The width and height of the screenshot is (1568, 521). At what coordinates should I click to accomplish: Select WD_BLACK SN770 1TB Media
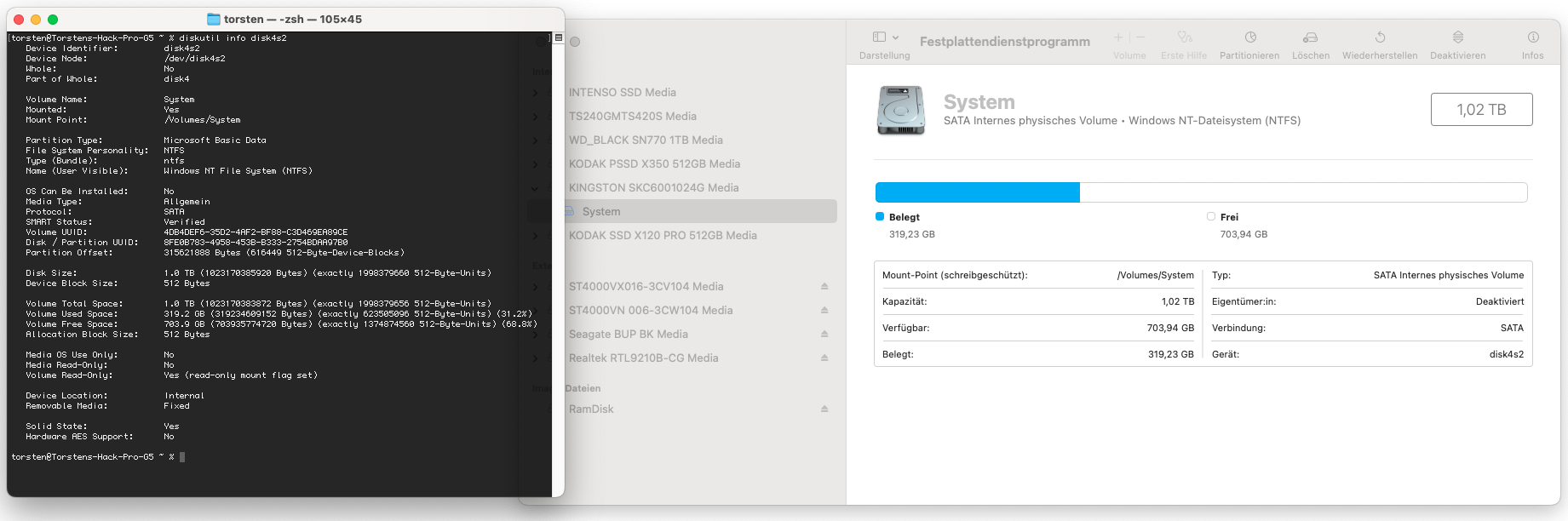click(x=646, y=140)
